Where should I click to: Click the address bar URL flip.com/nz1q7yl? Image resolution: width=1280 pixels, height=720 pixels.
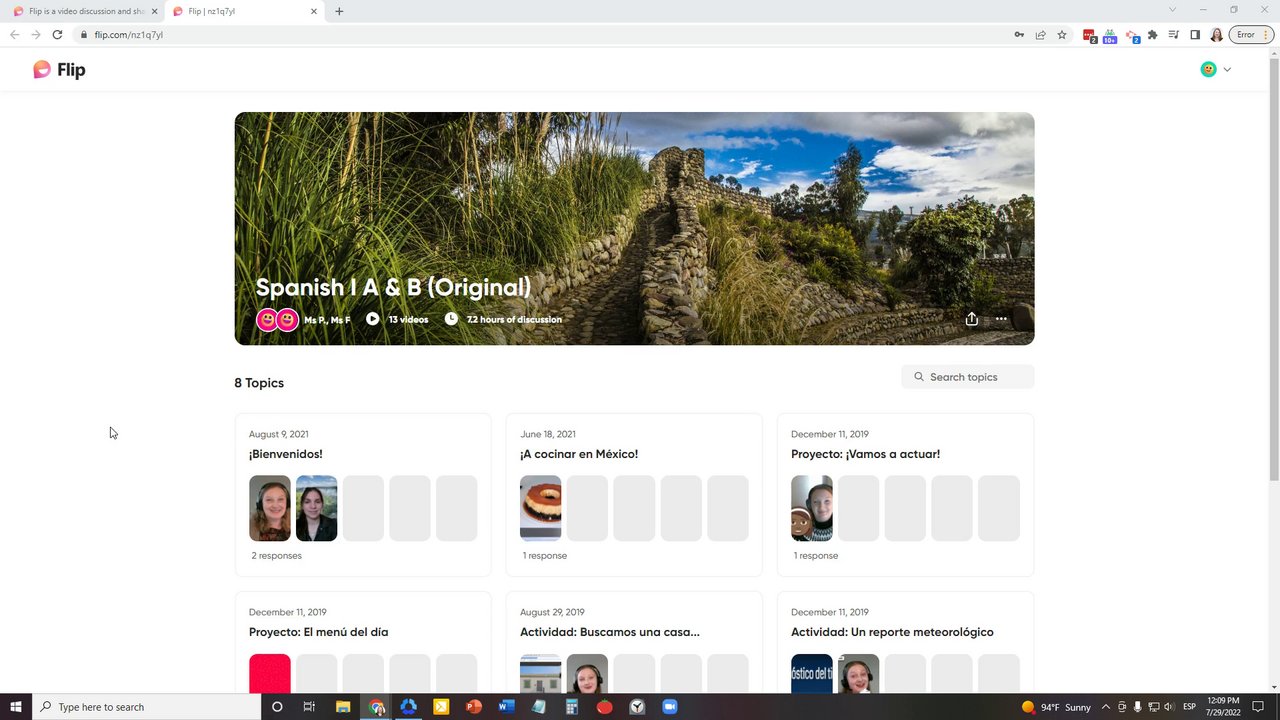[x=129, y=34]
